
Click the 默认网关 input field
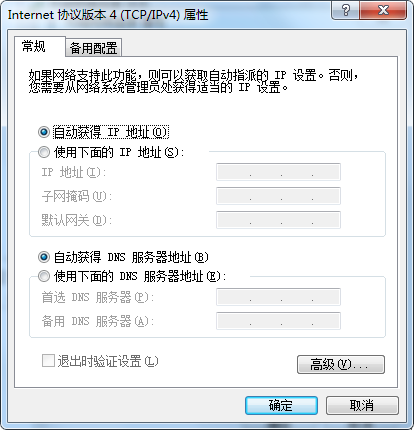(x=278, y=220)
